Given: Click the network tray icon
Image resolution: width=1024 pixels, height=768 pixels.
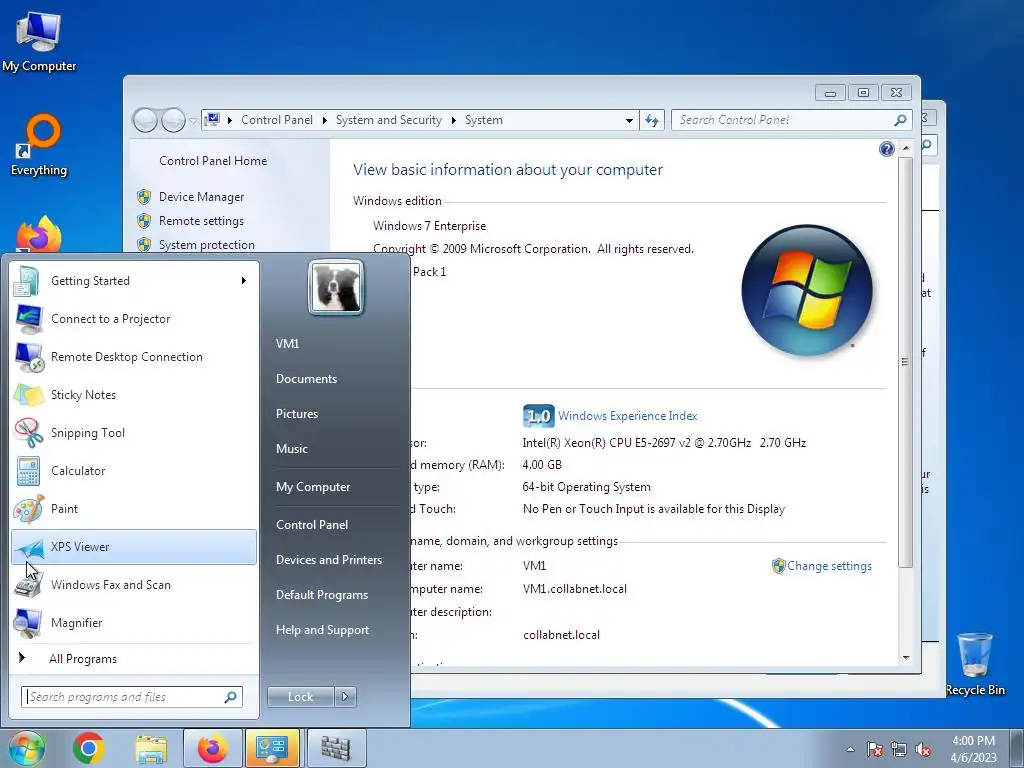Looking at the screenshot, I should click(x=899, y=750).
